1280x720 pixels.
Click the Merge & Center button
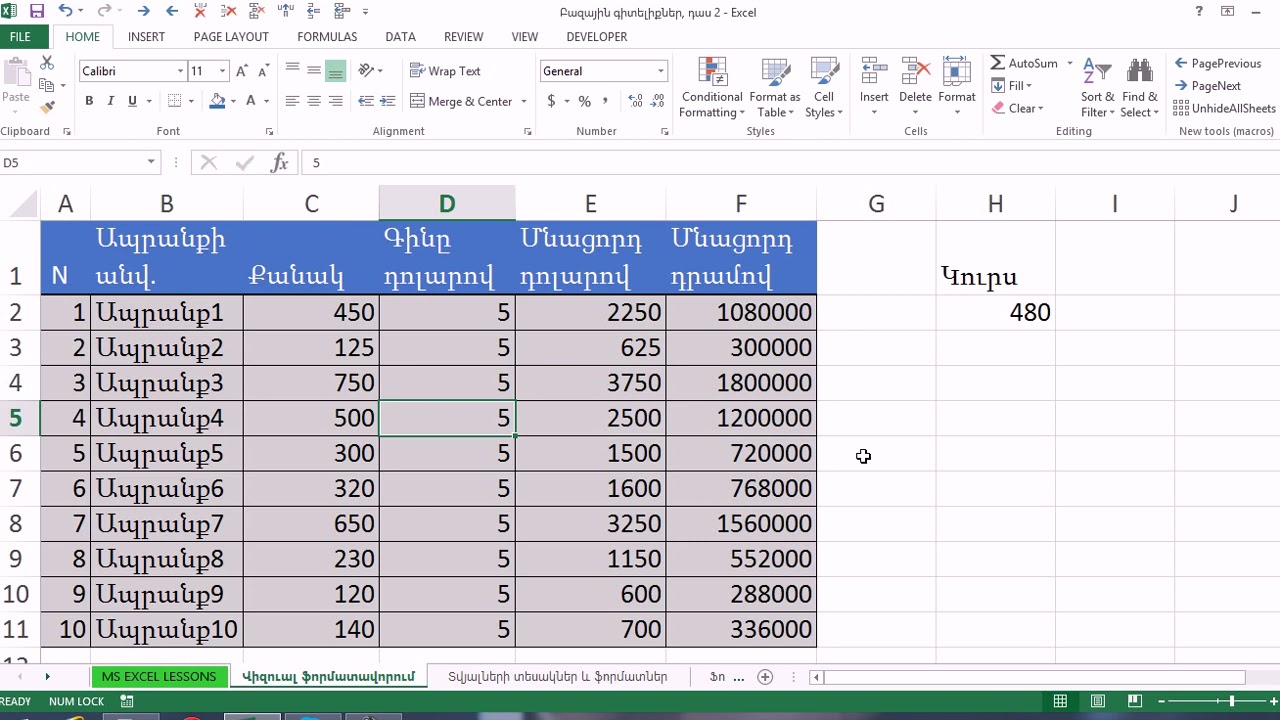pyautogui.click(x=461, y=102)
